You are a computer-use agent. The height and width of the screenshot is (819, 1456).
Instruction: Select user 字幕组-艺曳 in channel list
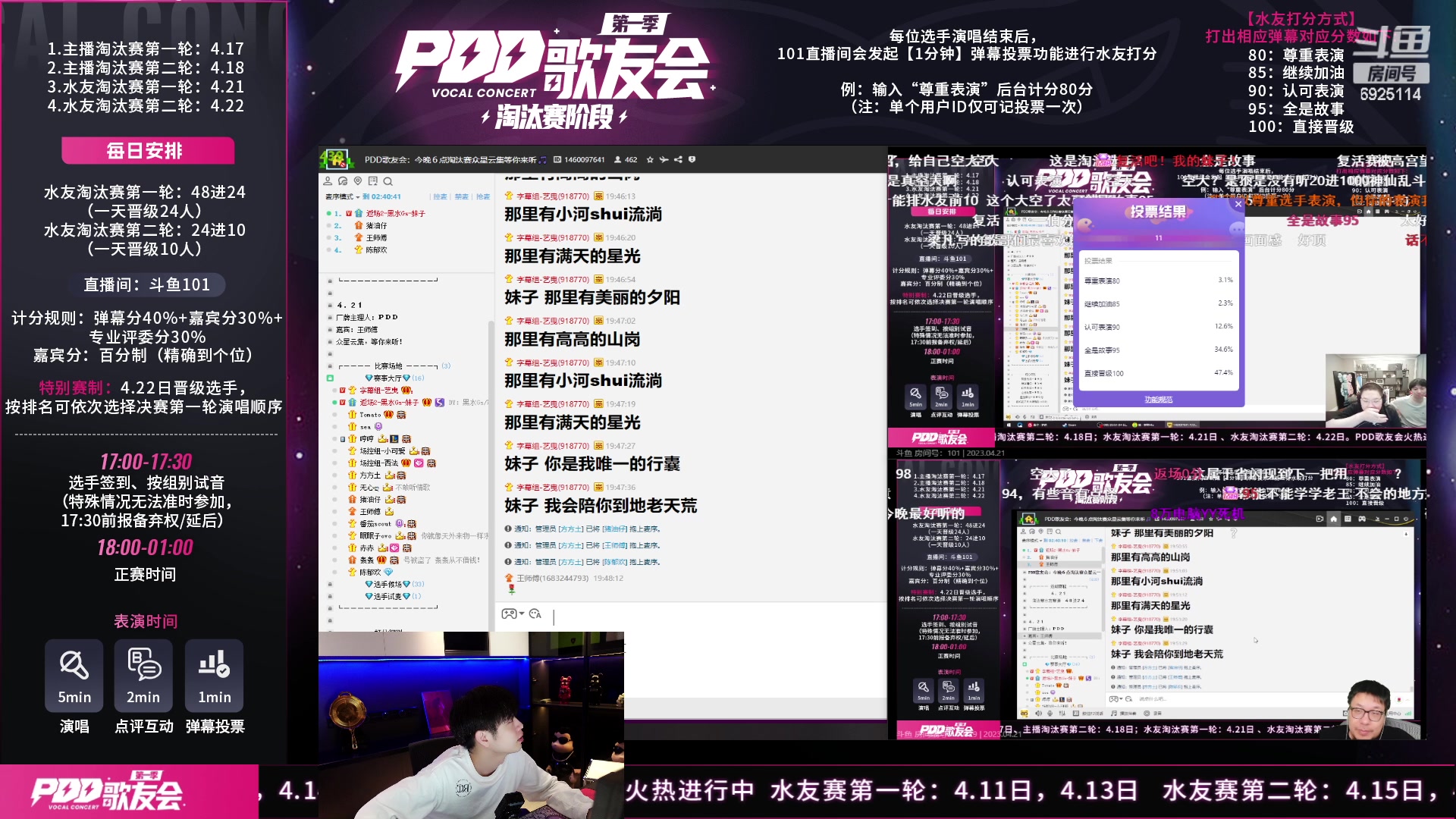pos(380,391)
